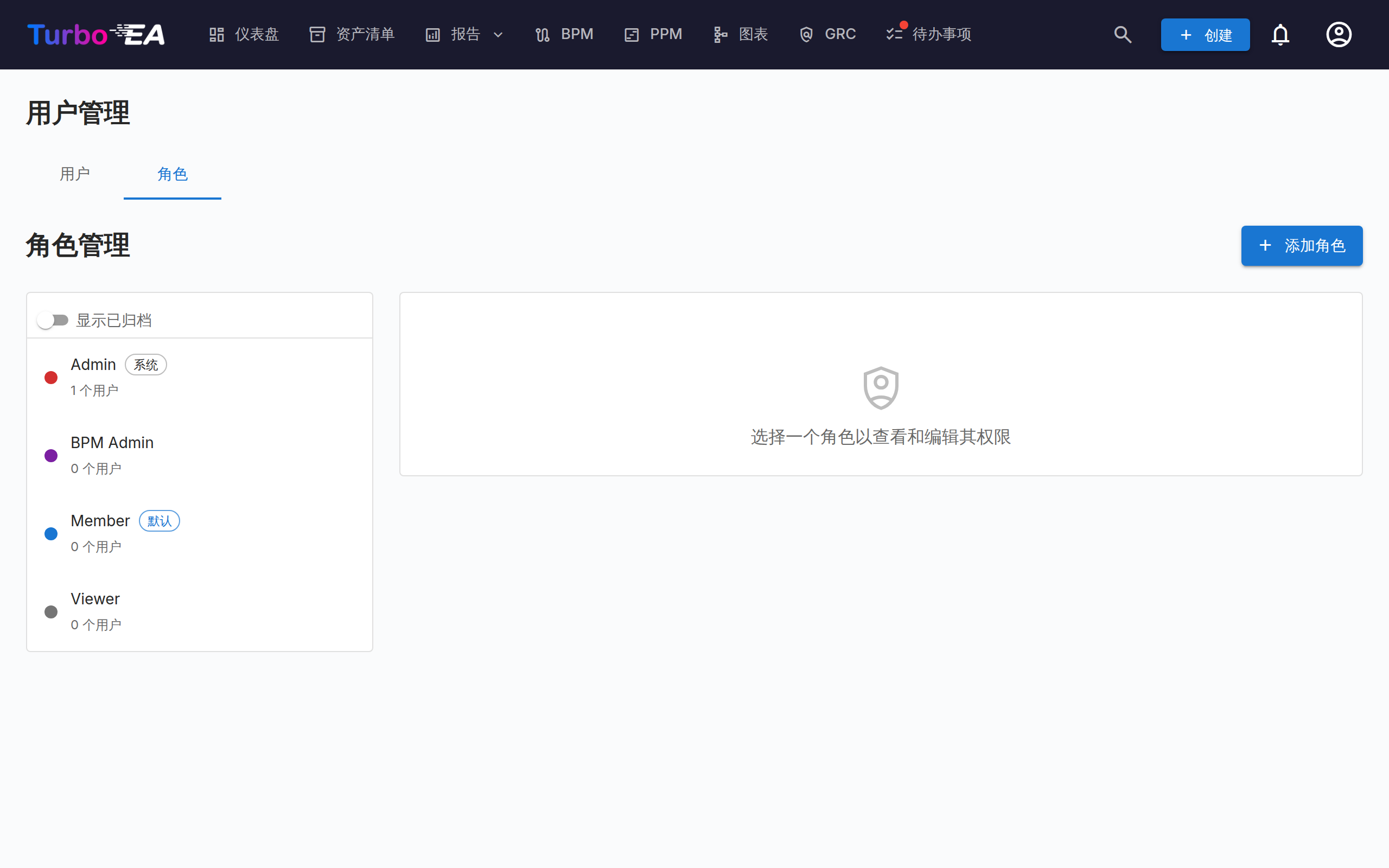Open the 仪表盘 menu item

(x=244, y=34)
